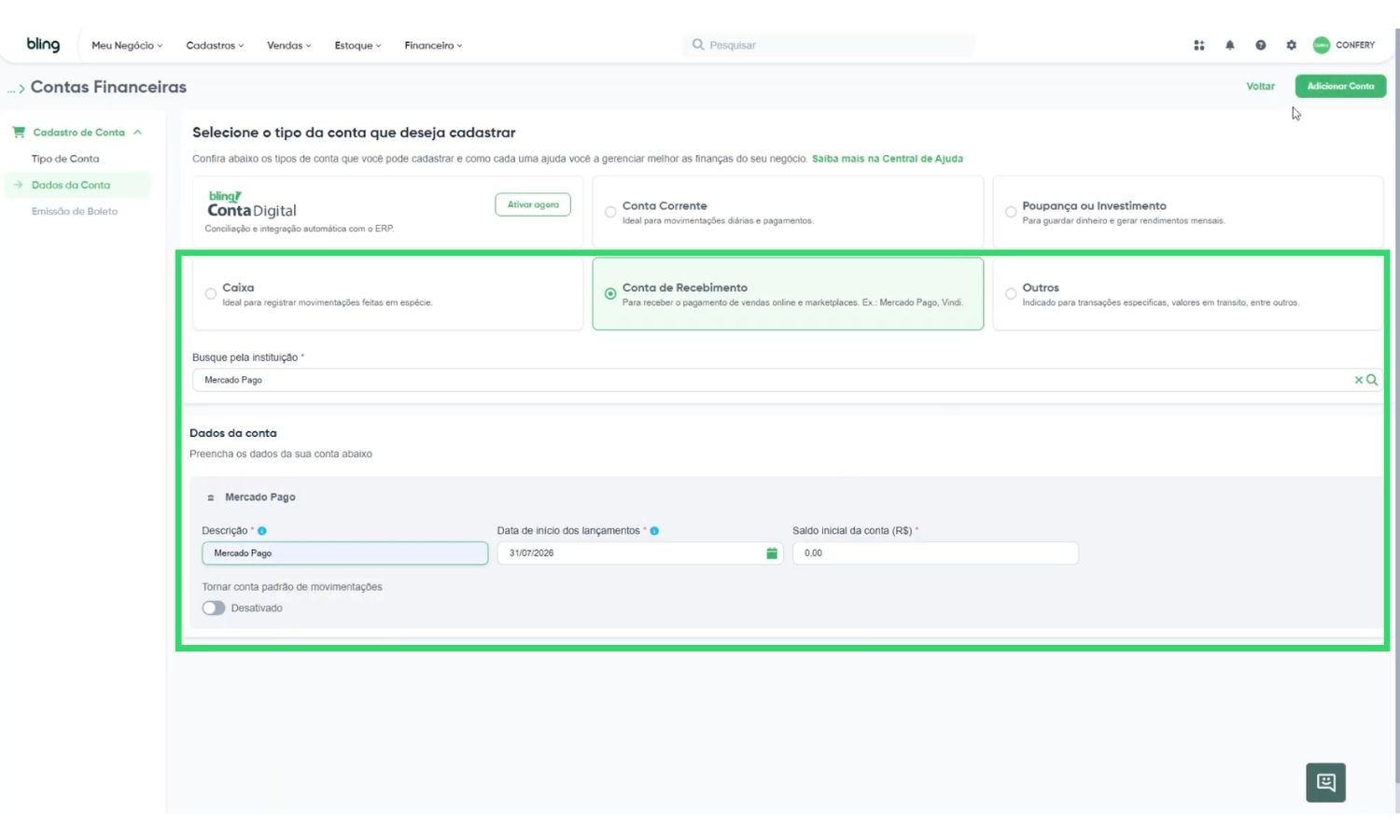Focus the Pesquisar search field
Screen dimensions: 1400x840
[x=829, y=45]
